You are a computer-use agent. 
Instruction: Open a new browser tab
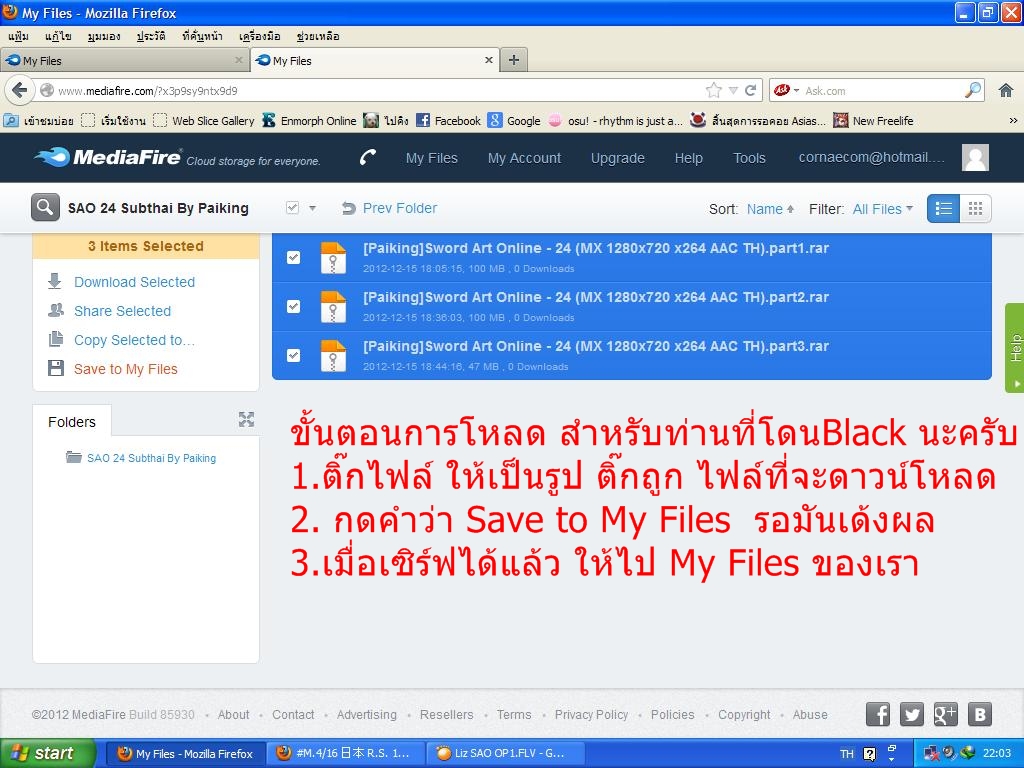514,60
